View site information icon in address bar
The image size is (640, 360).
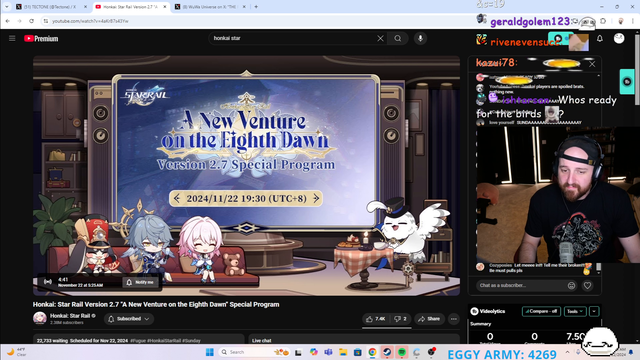[x=46, y=21]
